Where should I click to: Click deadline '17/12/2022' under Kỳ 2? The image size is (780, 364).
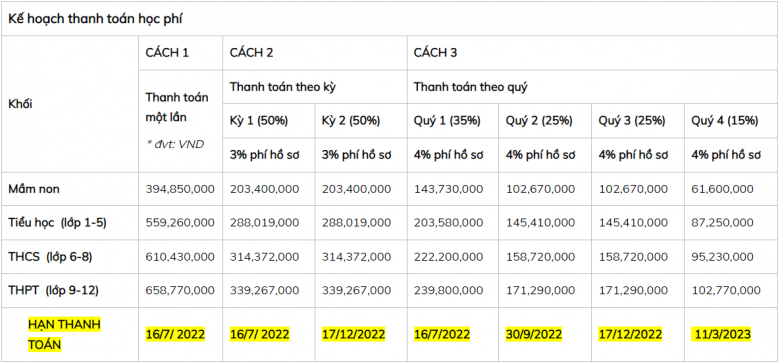click(x=354, y=334)
